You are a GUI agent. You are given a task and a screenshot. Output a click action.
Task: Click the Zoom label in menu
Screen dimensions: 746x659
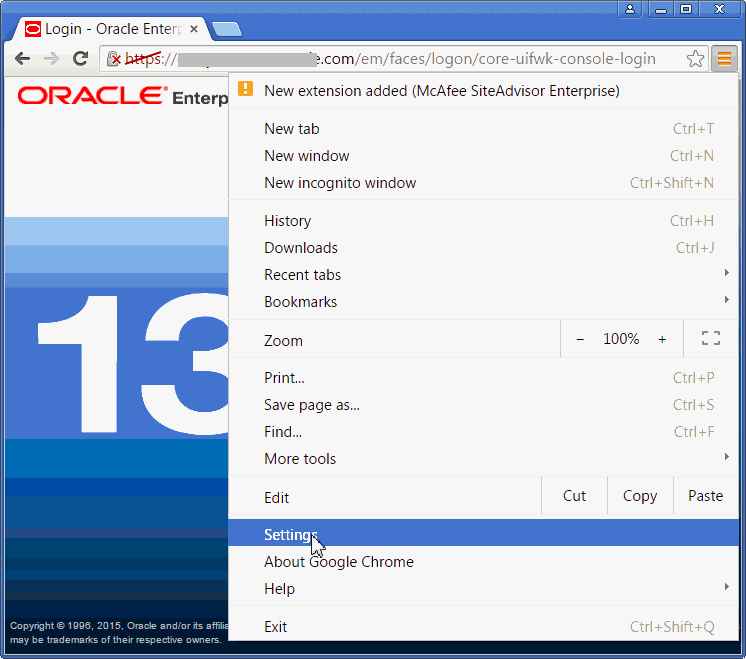click(284, 341)
